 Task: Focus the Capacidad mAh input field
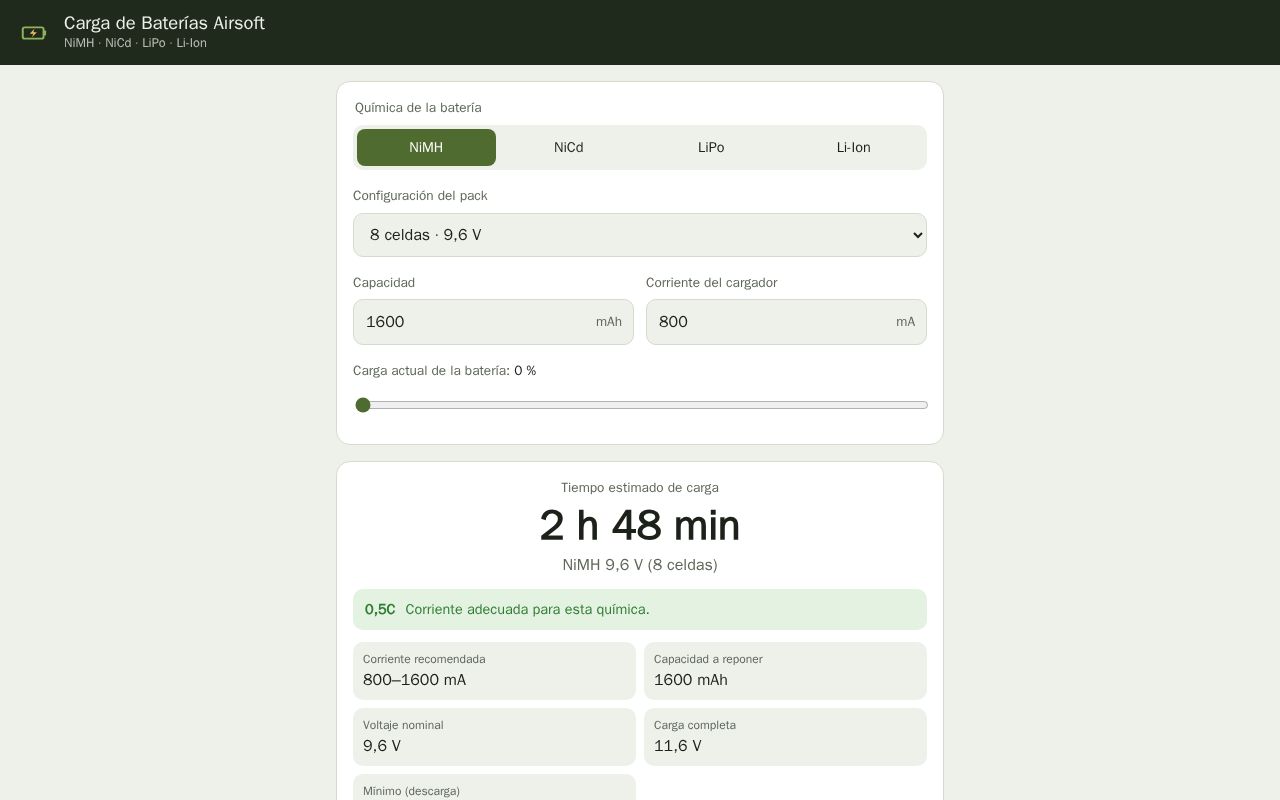coord(493,322)
